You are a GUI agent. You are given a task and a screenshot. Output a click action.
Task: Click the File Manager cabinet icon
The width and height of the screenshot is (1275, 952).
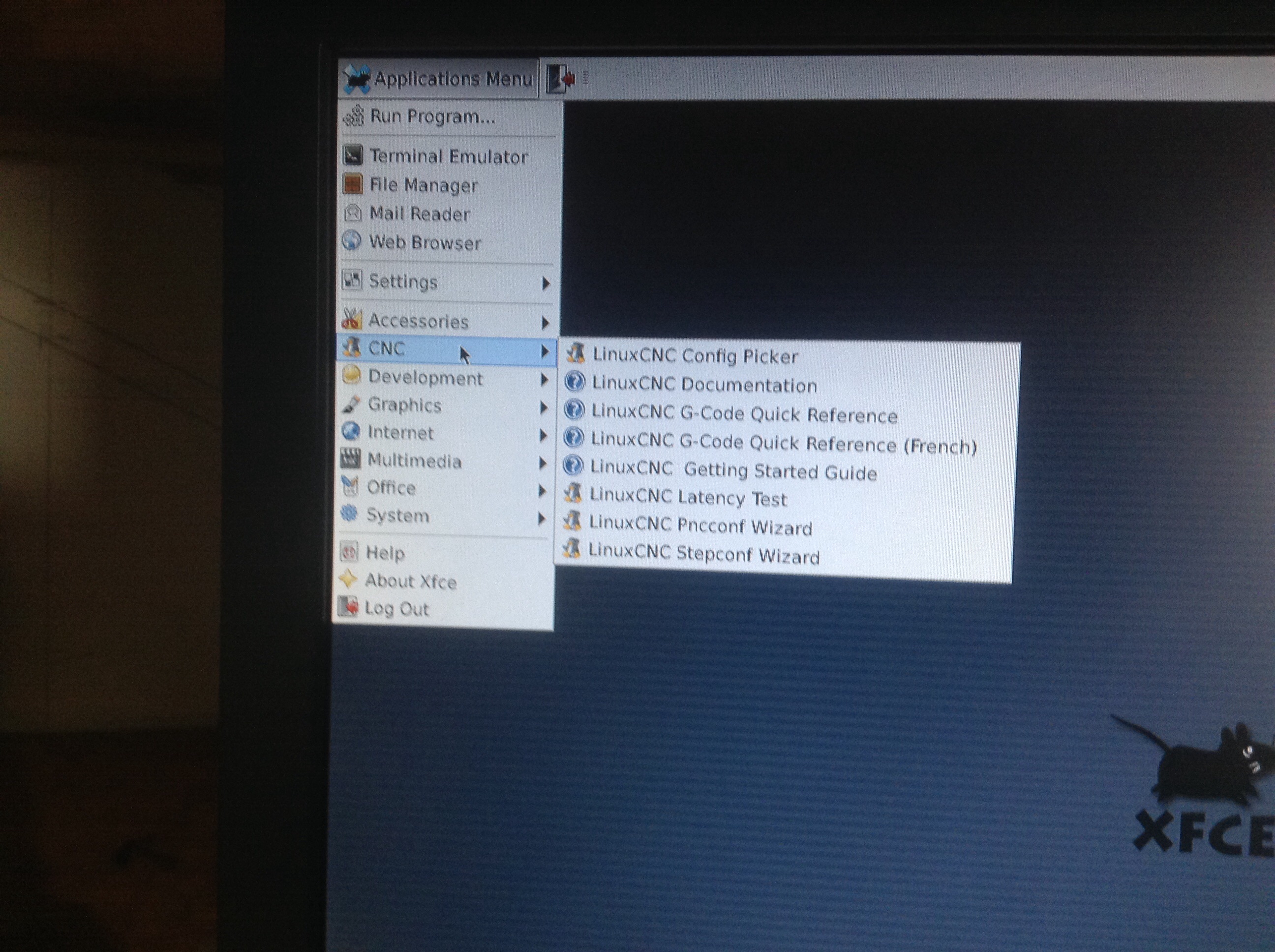[353, 184]
